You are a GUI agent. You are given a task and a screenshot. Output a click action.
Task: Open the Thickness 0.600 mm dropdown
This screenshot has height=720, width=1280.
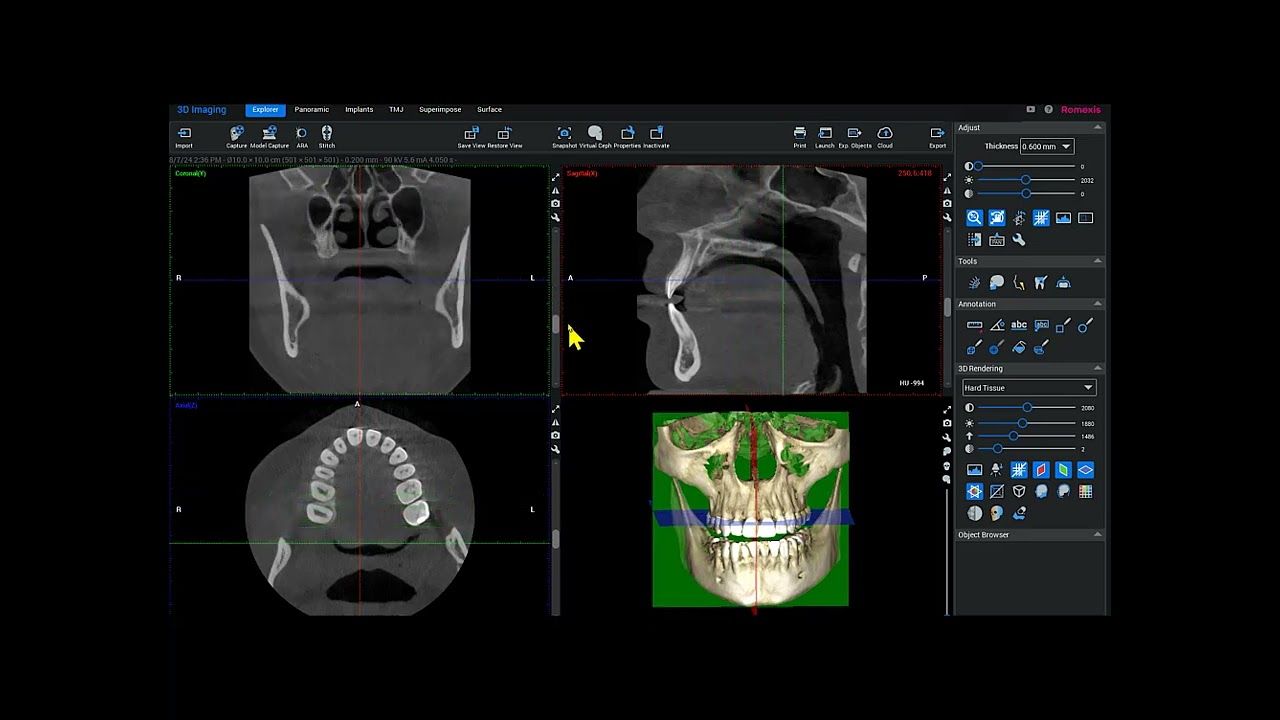(x=1046, y=147)
